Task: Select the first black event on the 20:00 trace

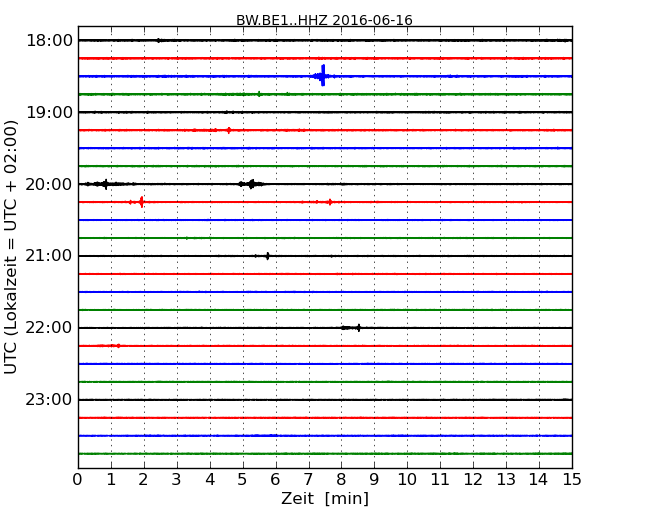Action: (106, 184)
